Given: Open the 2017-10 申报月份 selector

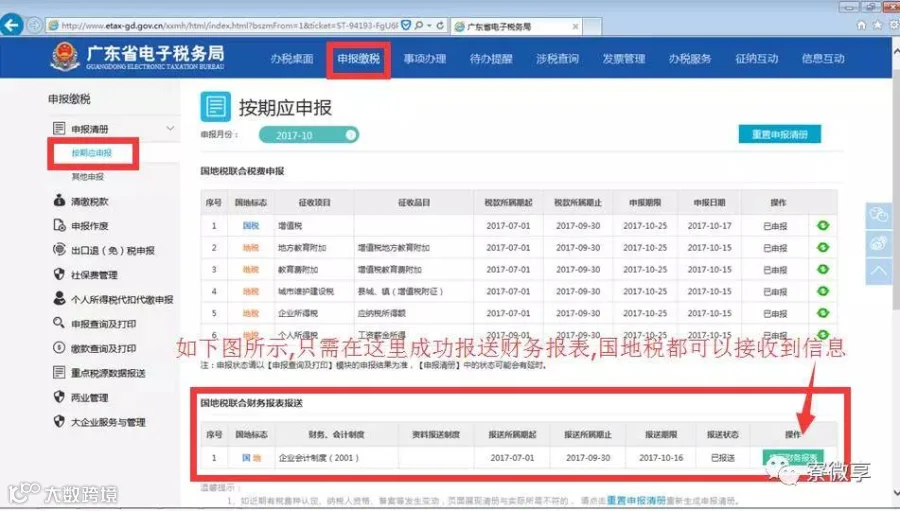Looking at the screenshot, I should point(309,135).
